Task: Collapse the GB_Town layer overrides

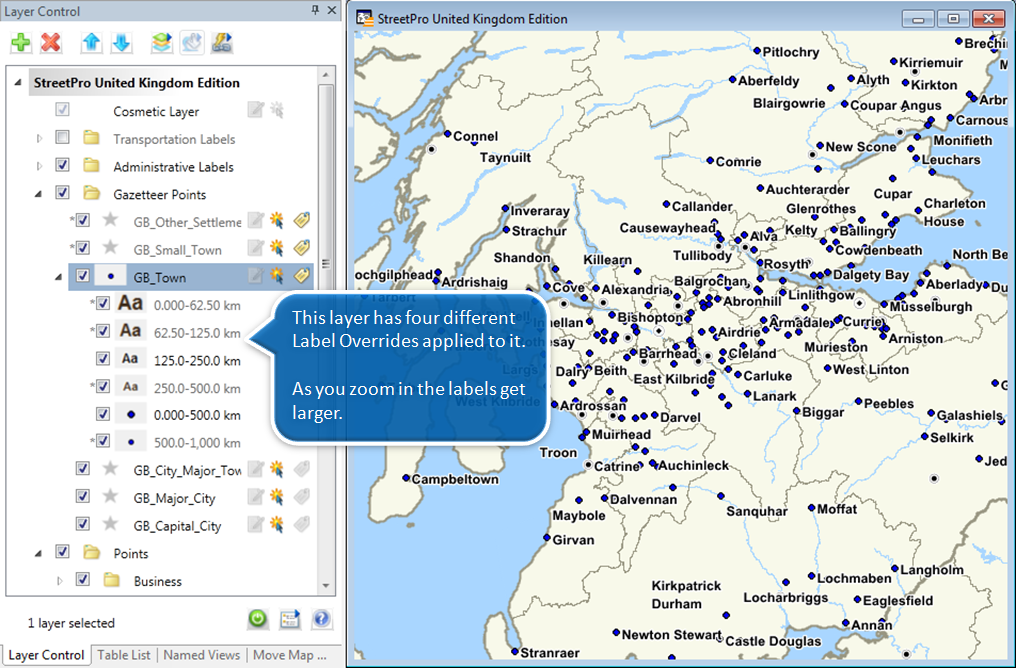Action: pos(58,277)
